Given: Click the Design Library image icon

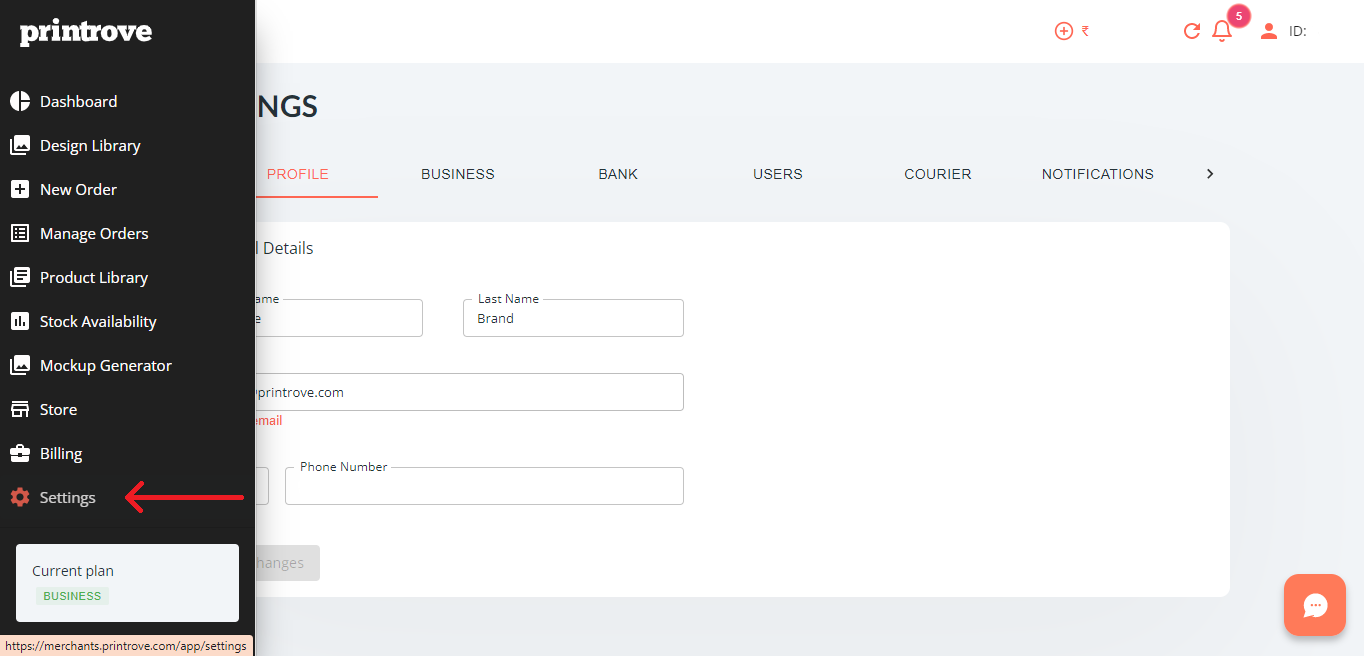Looking at the screenshot, I should [20, 145].
